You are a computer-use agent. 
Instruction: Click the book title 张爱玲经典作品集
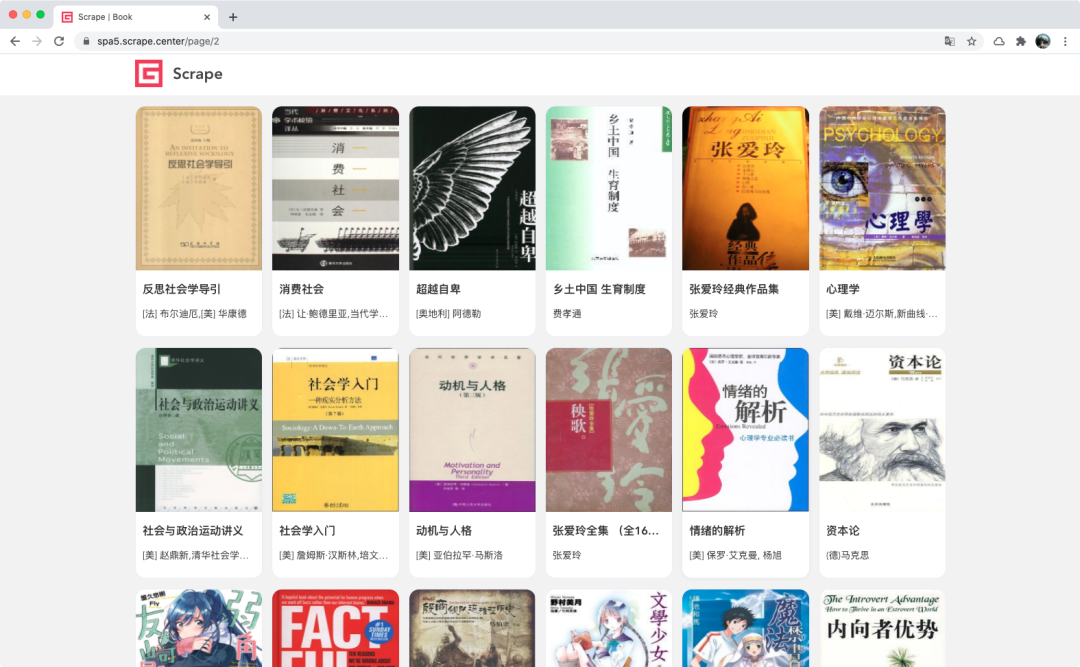point(734,289)
